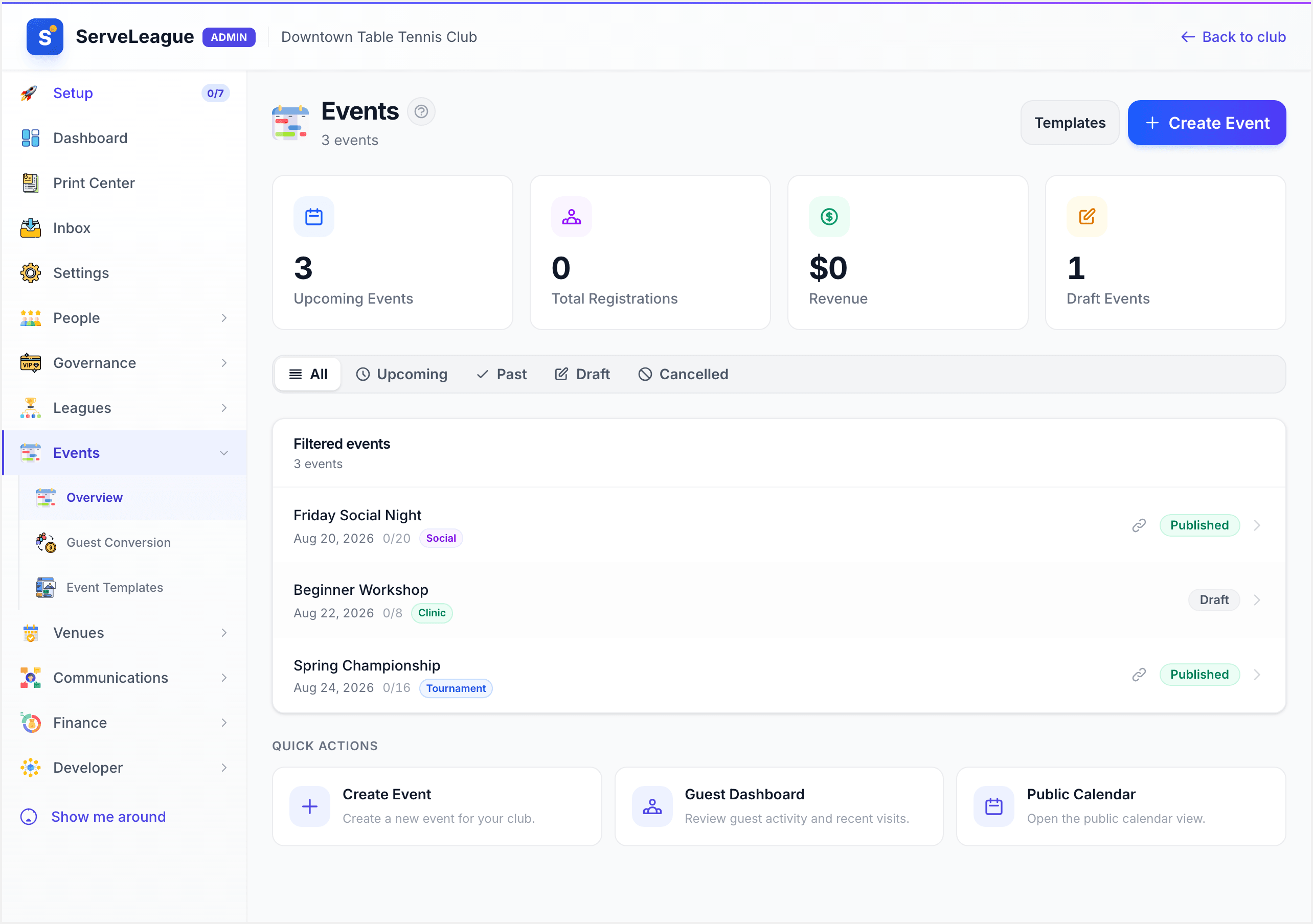This screenshot has width=1313, height=924.
Task: Open Overview under Events
Action: 132,498
